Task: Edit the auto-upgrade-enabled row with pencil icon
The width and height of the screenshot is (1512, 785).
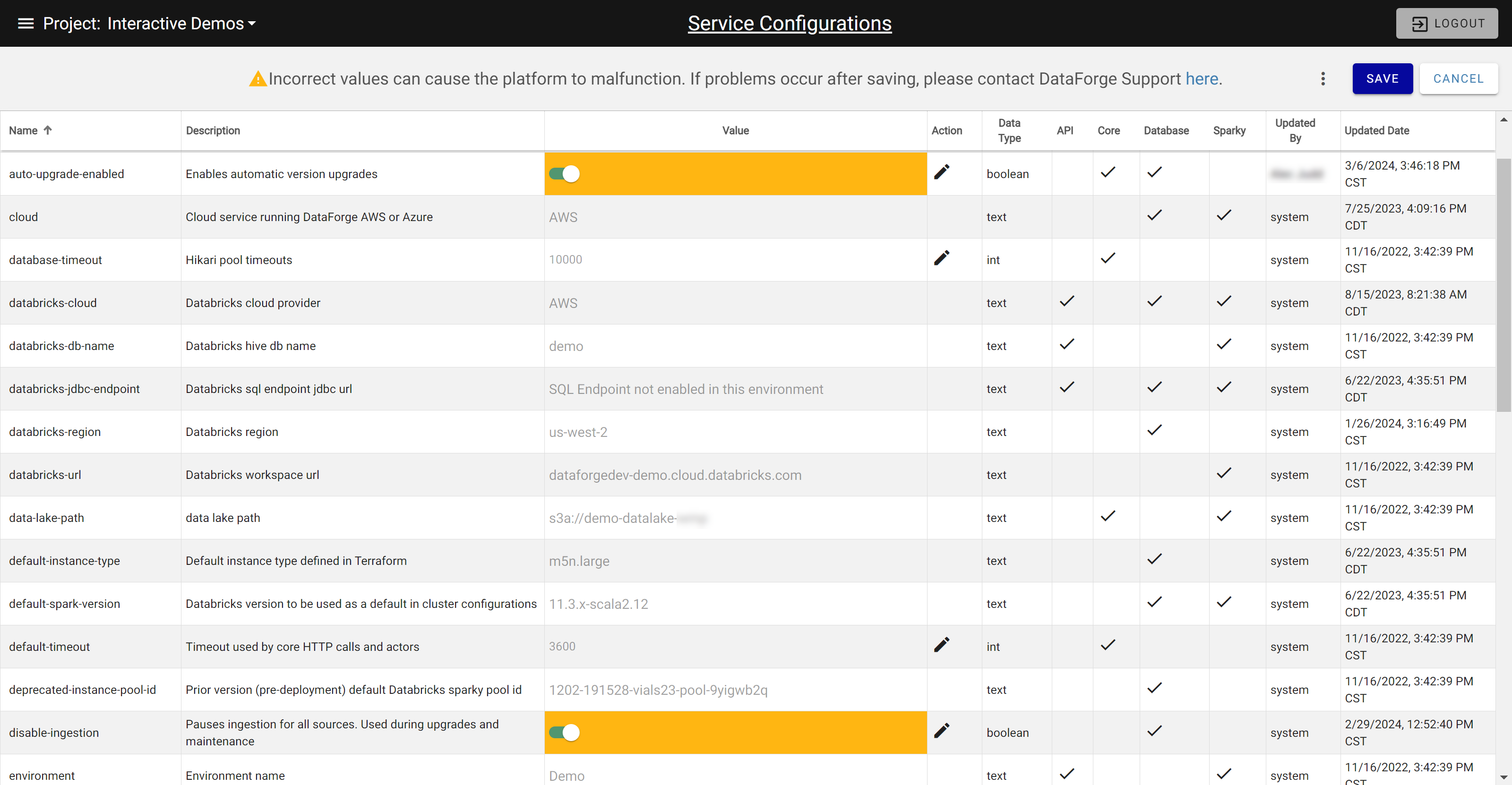Action: [x=942, y=172]
